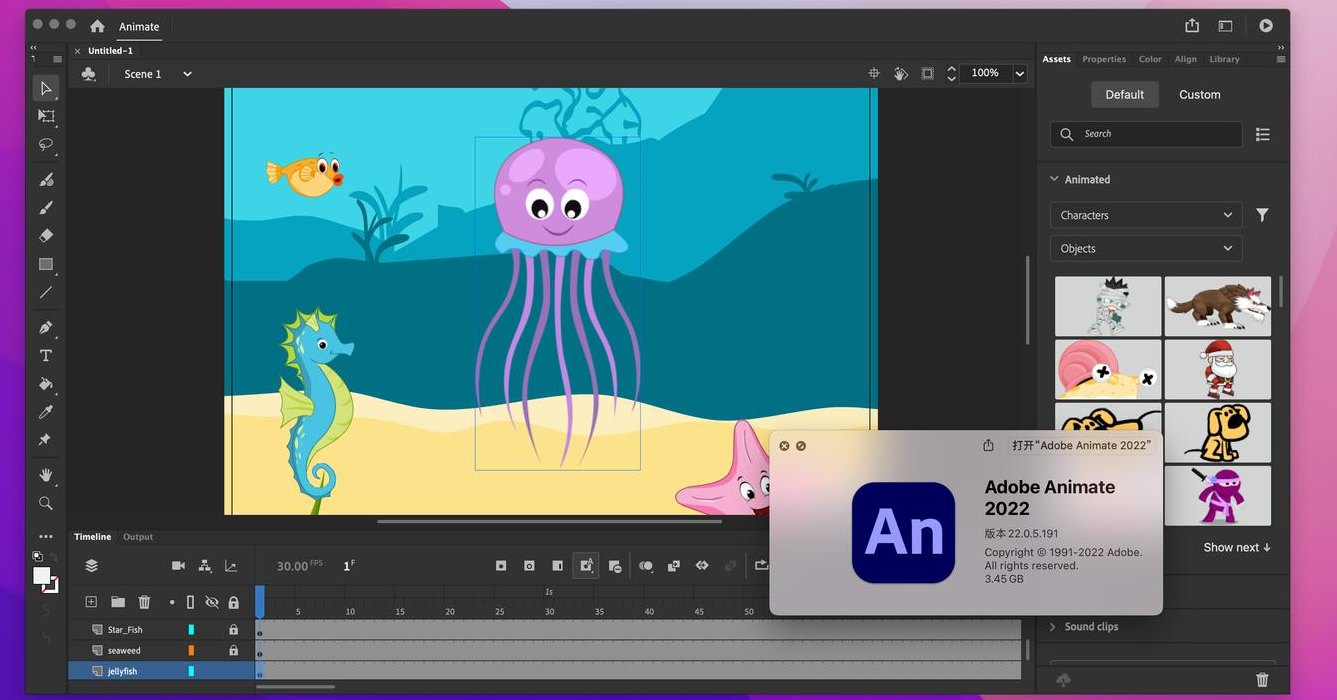Select the Rotation tool above the stage
Screen dimensions: 1337x700
point(900,73)
